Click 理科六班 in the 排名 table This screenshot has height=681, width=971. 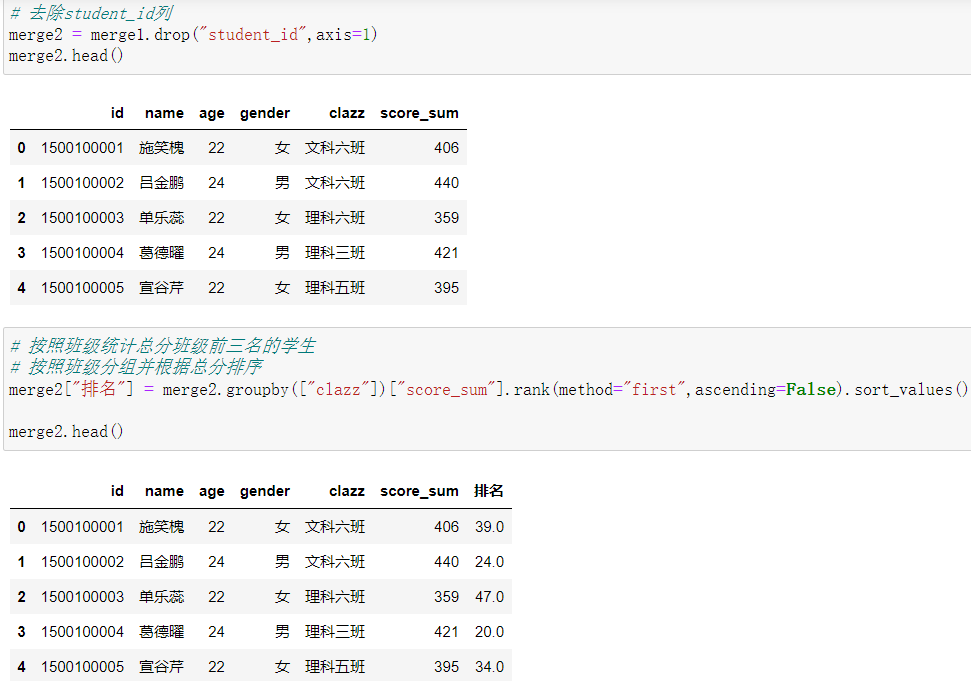(335, 597)
